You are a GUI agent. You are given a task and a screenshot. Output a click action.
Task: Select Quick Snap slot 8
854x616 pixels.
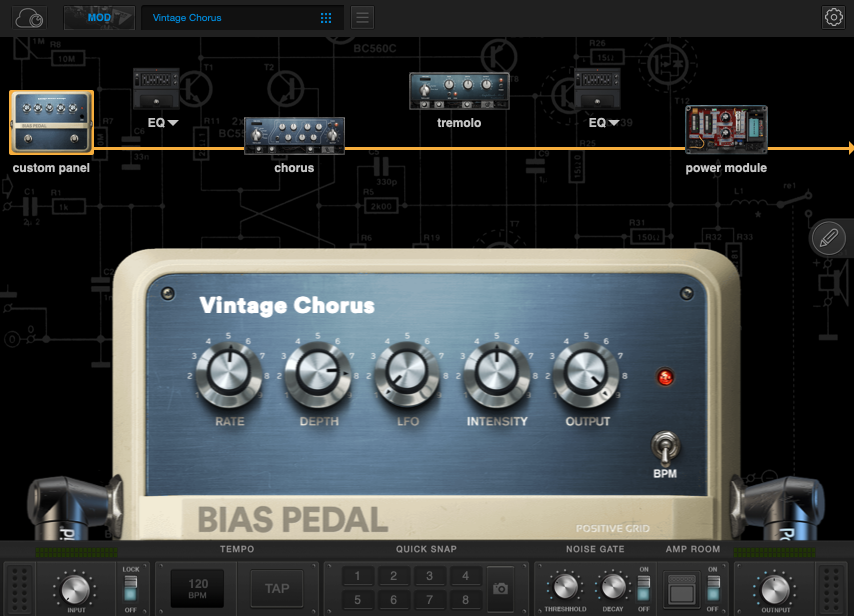(465, 600)
